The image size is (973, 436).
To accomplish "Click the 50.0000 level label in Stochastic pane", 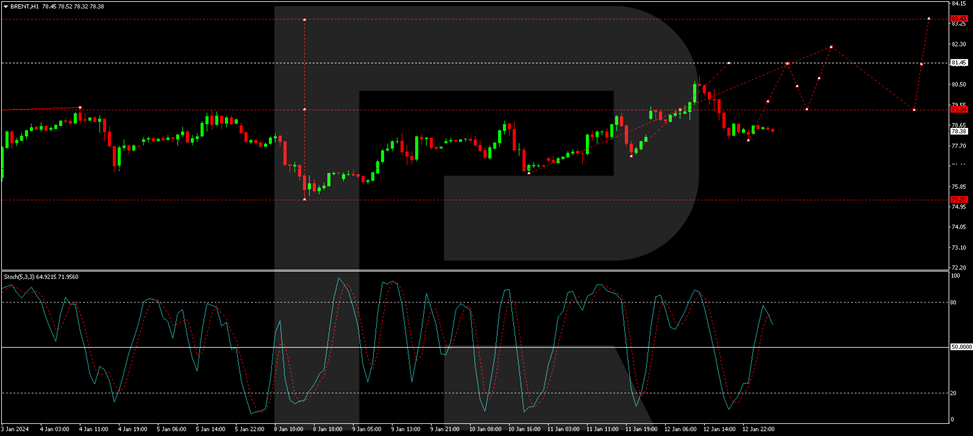I will click(960, 347).
